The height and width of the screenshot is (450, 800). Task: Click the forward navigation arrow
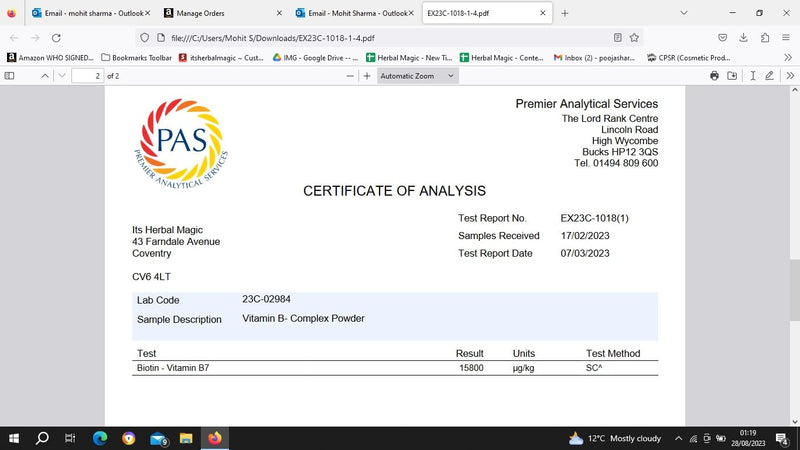[35, 38]
